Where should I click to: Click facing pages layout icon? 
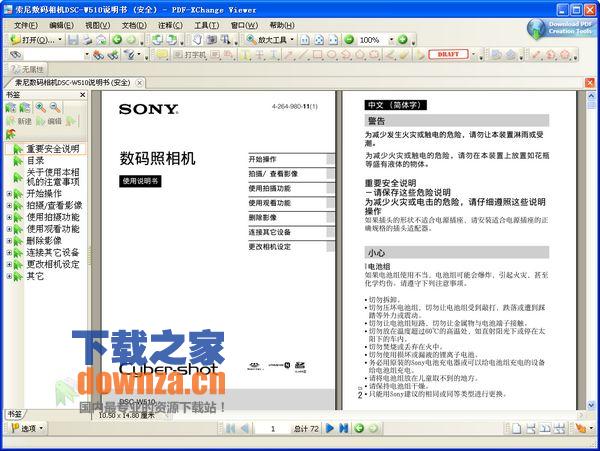point(545,429)
